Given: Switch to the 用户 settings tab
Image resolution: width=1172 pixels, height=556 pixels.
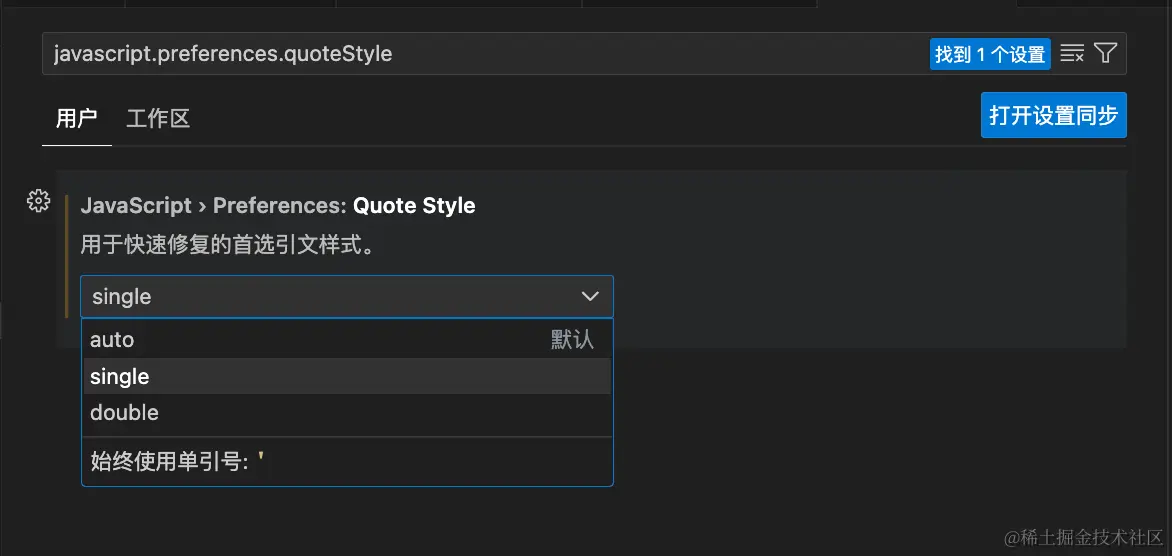Looking at the screenshot, I should pos(76,119).
